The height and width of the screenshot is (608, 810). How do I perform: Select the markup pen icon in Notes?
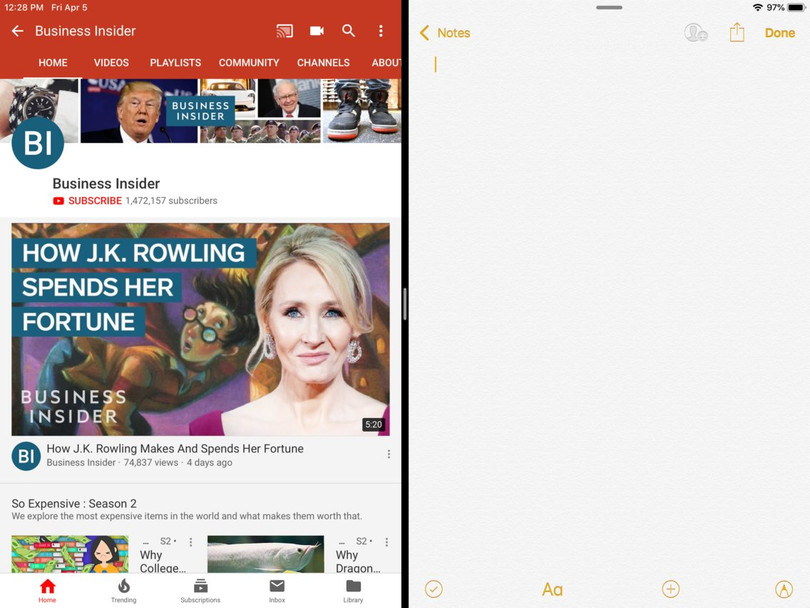point(784,589)
